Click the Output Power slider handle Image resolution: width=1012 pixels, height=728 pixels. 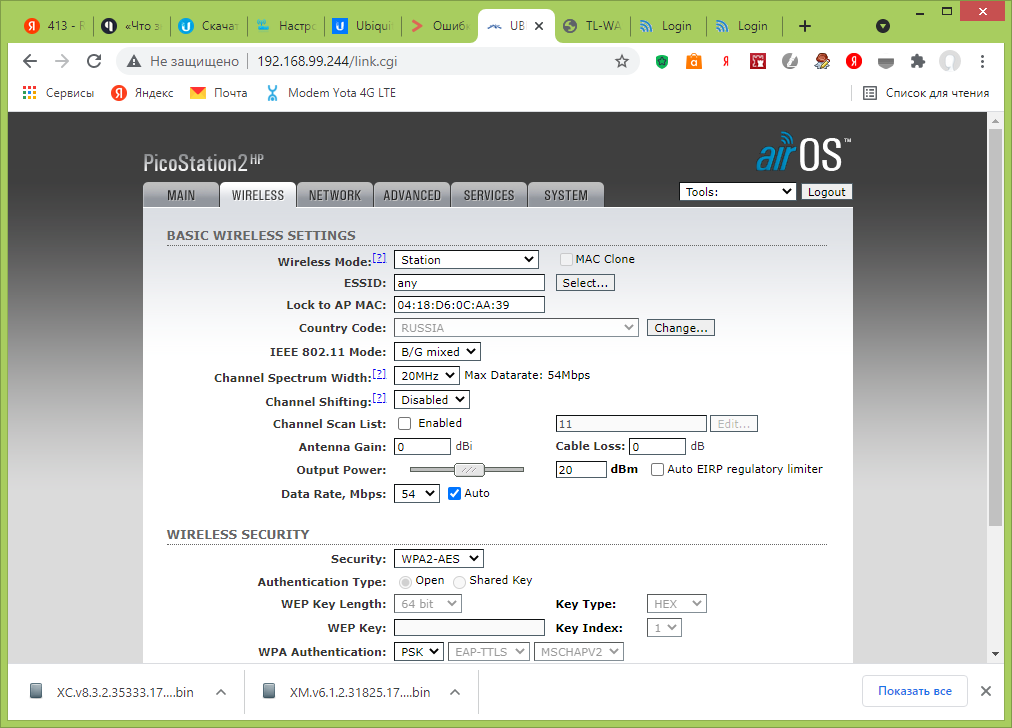[469, 470]
